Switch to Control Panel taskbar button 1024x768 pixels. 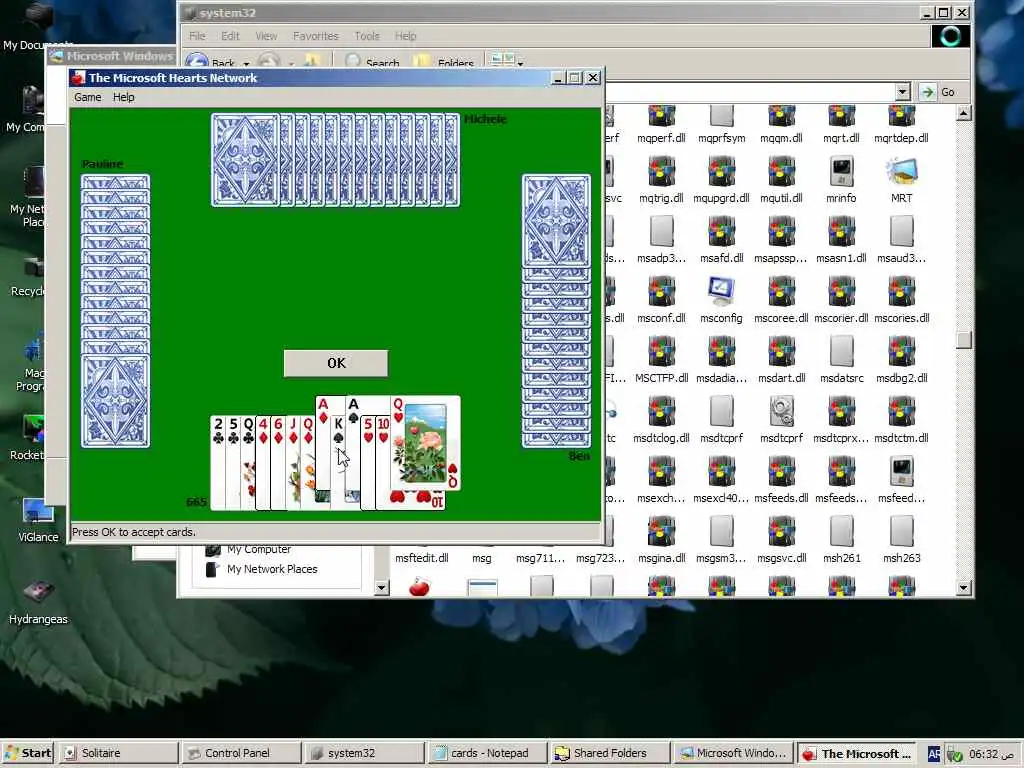241,753
